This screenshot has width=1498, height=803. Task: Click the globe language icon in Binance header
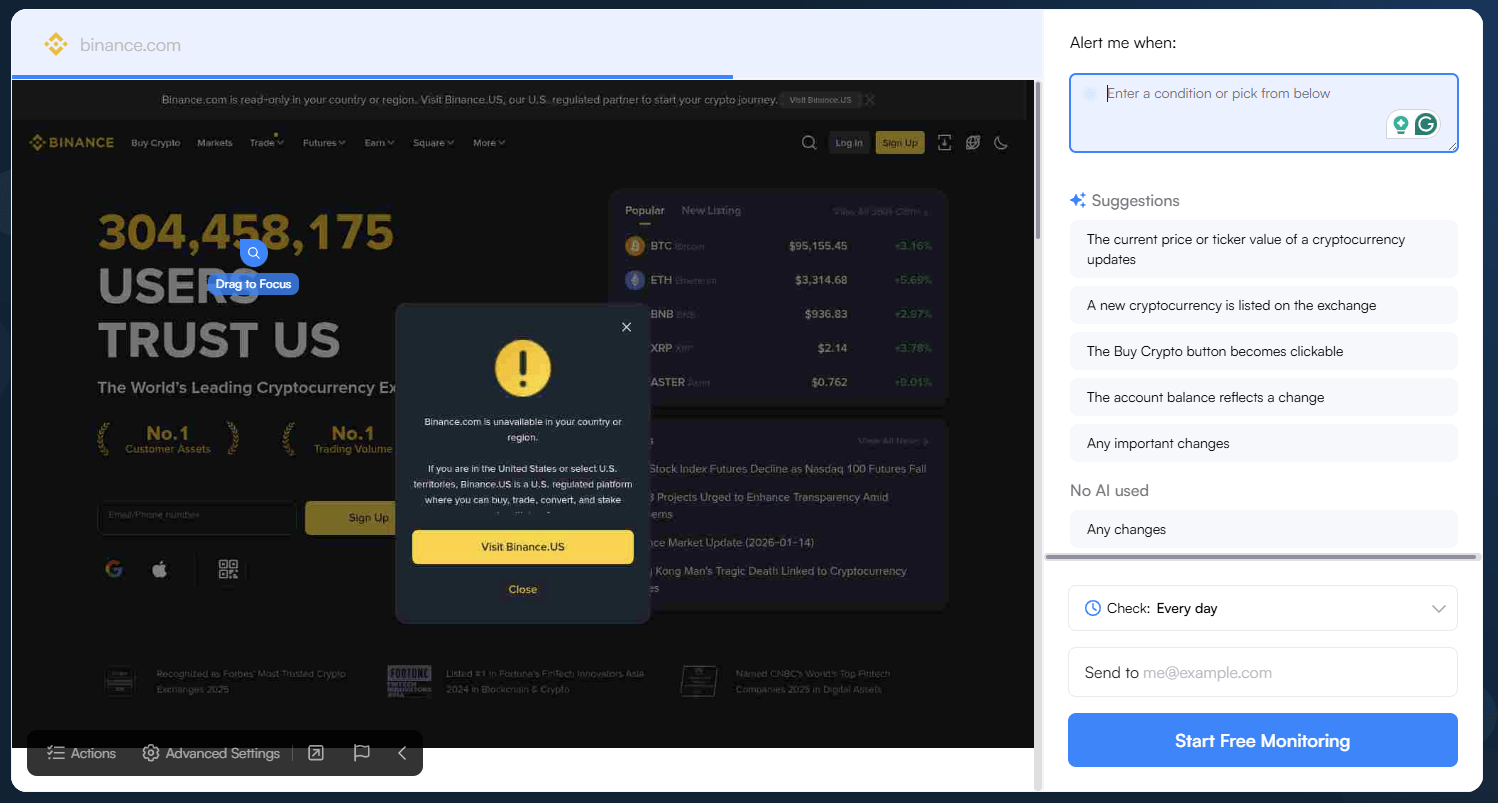(x=972, y=143)
